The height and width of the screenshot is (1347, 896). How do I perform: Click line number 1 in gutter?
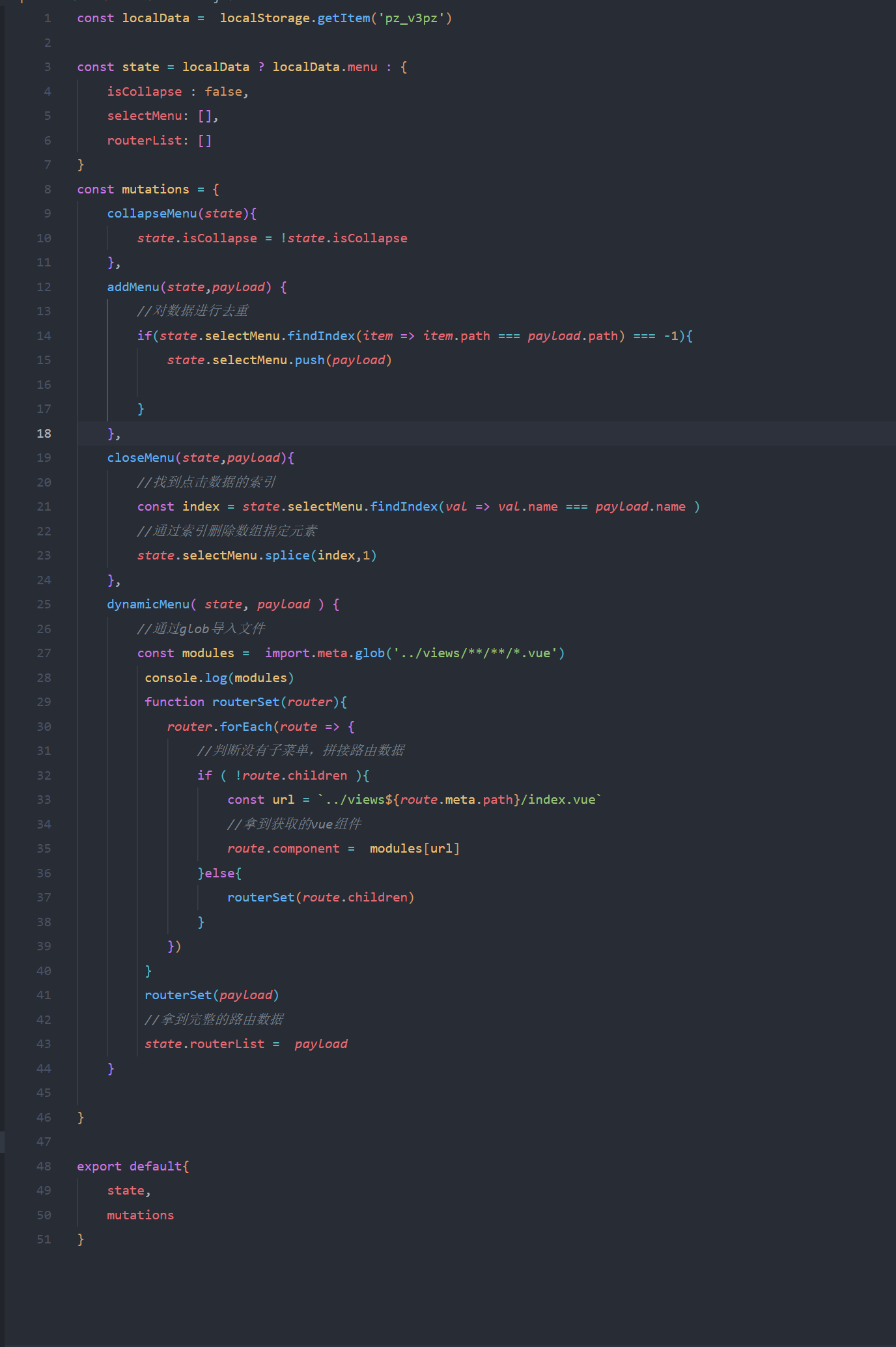click(x=47, y=18)
